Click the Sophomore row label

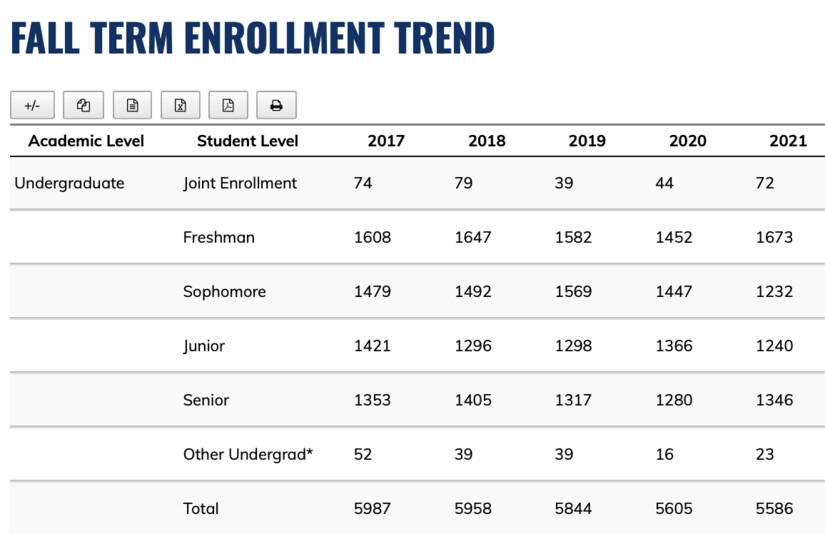point(224,292)
